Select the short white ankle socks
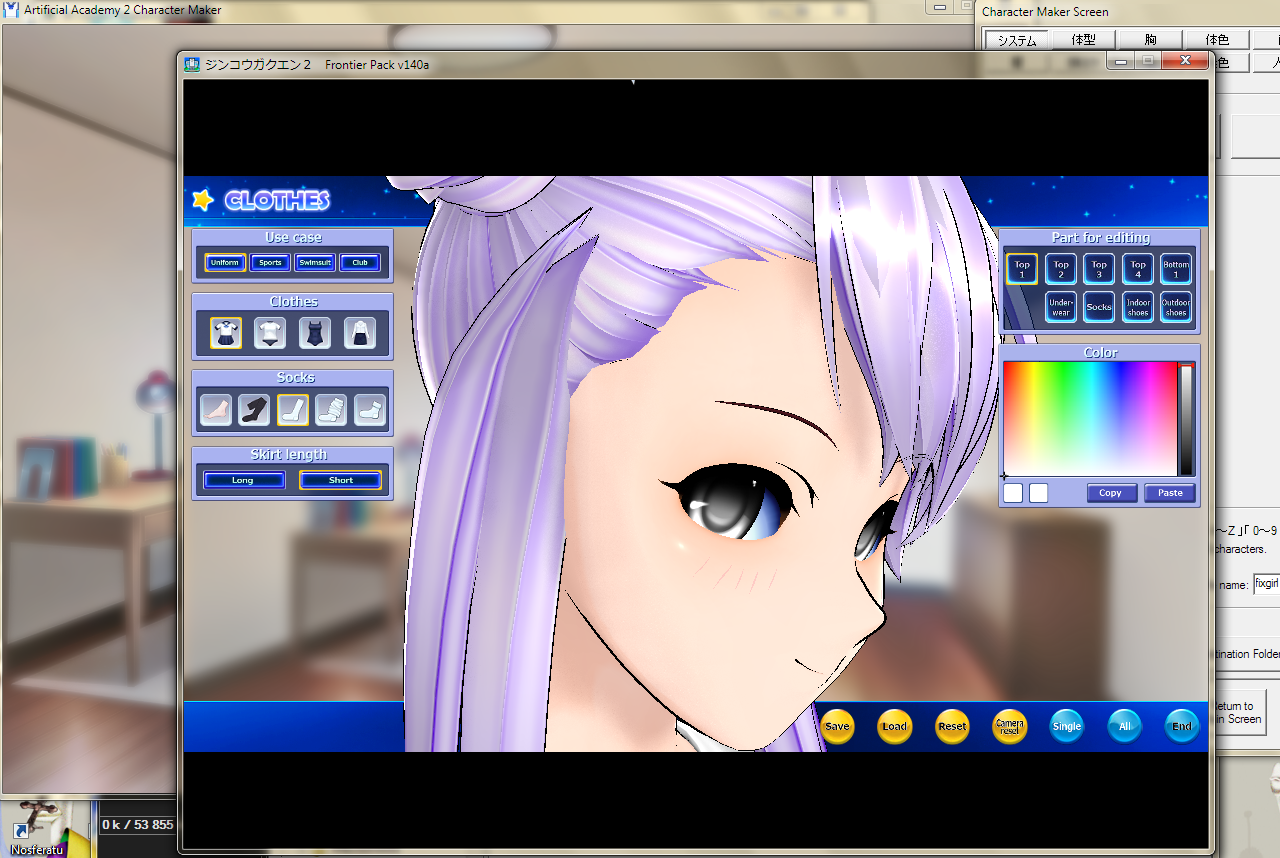The height and width of the screenshot is (858, 1280). (x=370, y=410)
